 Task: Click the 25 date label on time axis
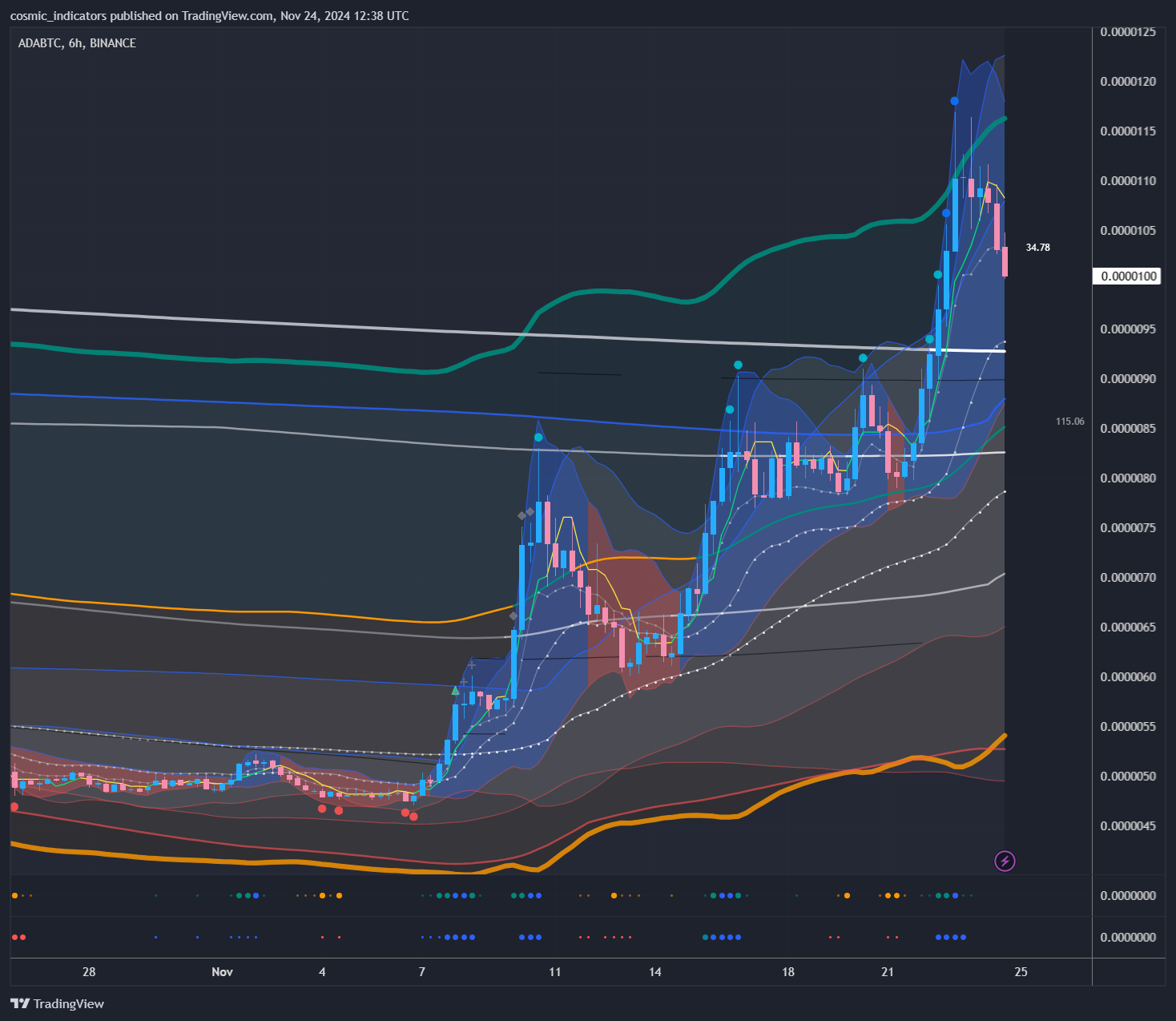coord(1021,972)
